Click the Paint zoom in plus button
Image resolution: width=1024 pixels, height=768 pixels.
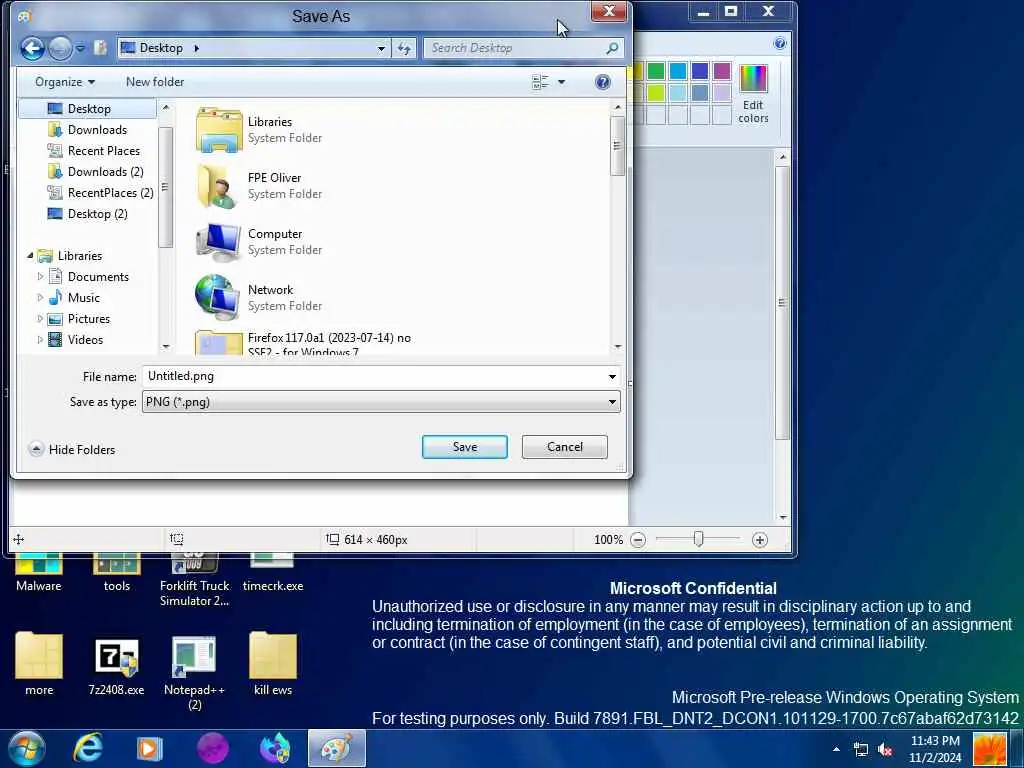760,540
